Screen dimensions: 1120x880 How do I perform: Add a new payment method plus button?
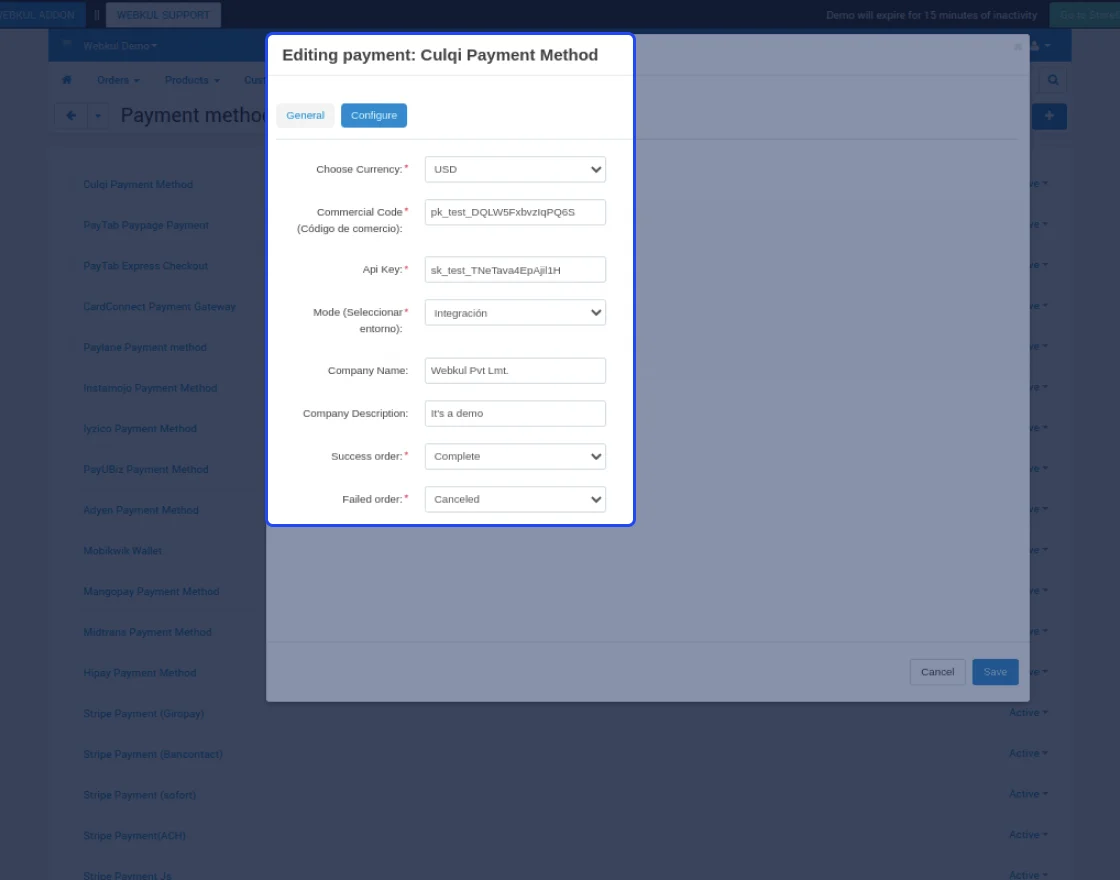[x=1049, y=116]
